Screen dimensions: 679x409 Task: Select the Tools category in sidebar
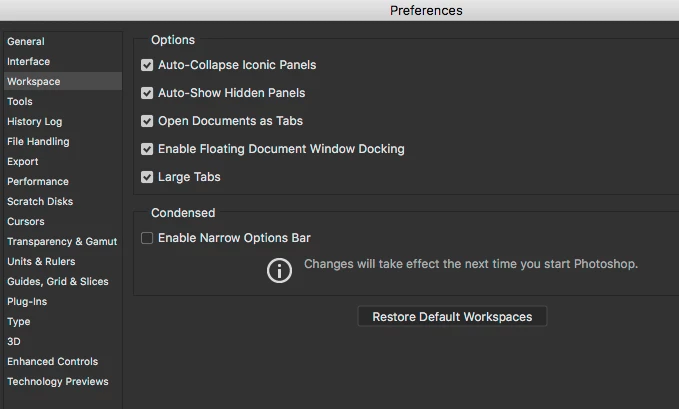coord(20,101)
